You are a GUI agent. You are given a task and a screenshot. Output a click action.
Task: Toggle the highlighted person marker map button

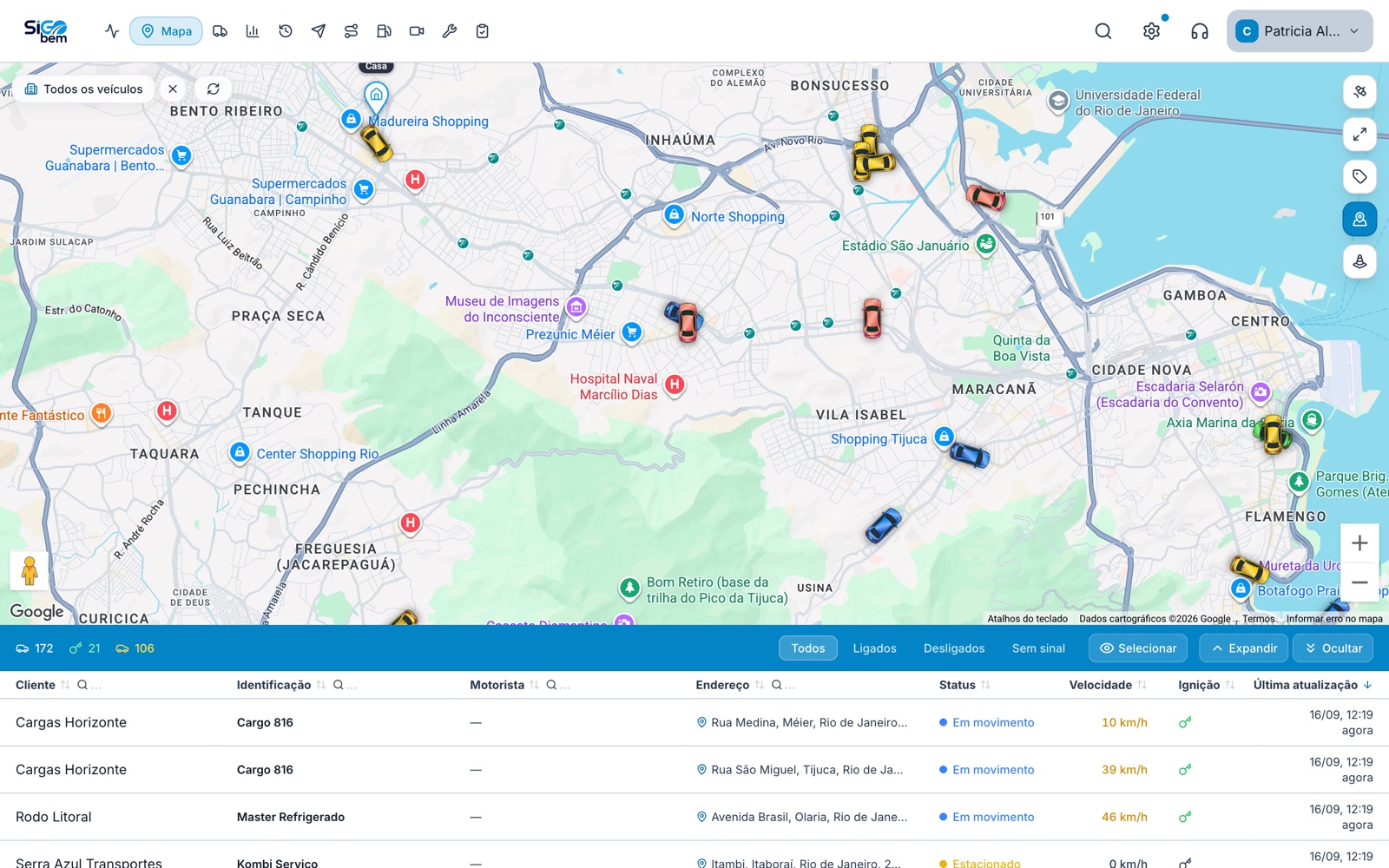pos(1359,220)
